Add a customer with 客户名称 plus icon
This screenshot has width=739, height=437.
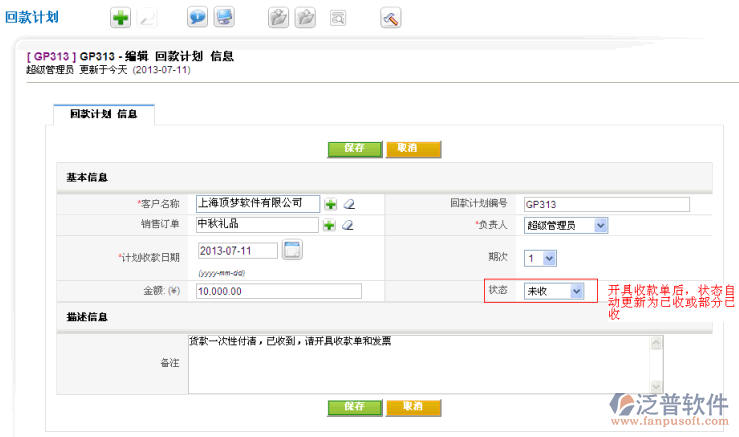coord(330,204)
